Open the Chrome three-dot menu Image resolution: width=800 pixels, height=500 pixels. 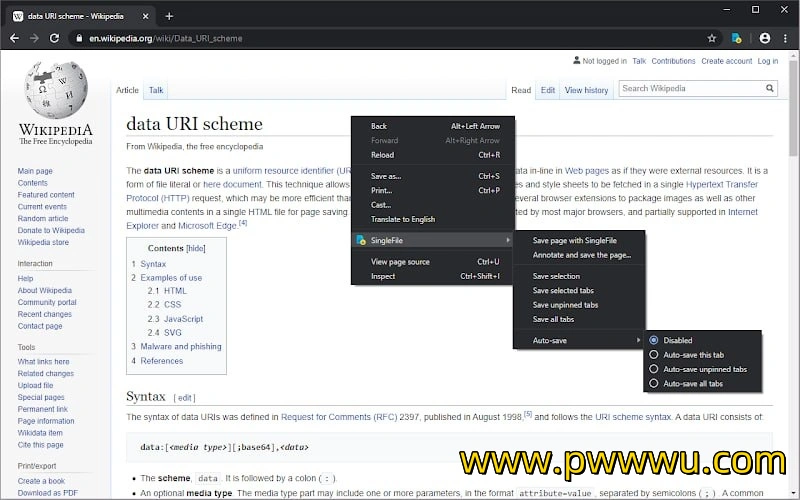[785, 38]
